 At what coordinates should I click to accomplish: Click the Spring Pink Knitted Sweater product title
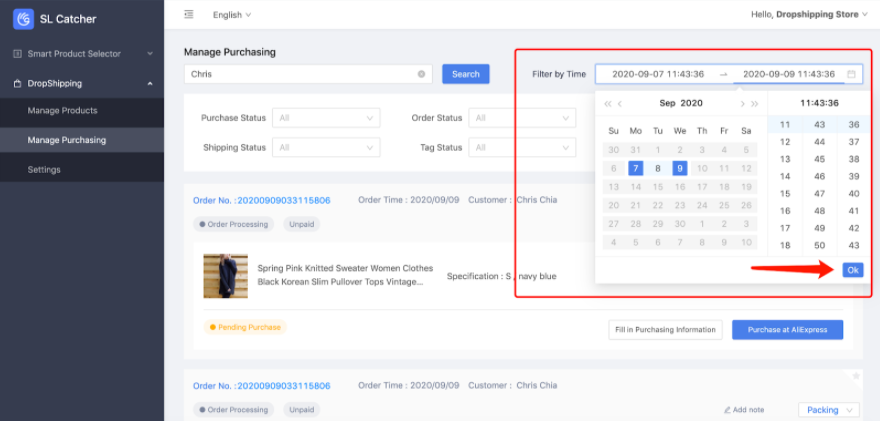tap(345, 275)
